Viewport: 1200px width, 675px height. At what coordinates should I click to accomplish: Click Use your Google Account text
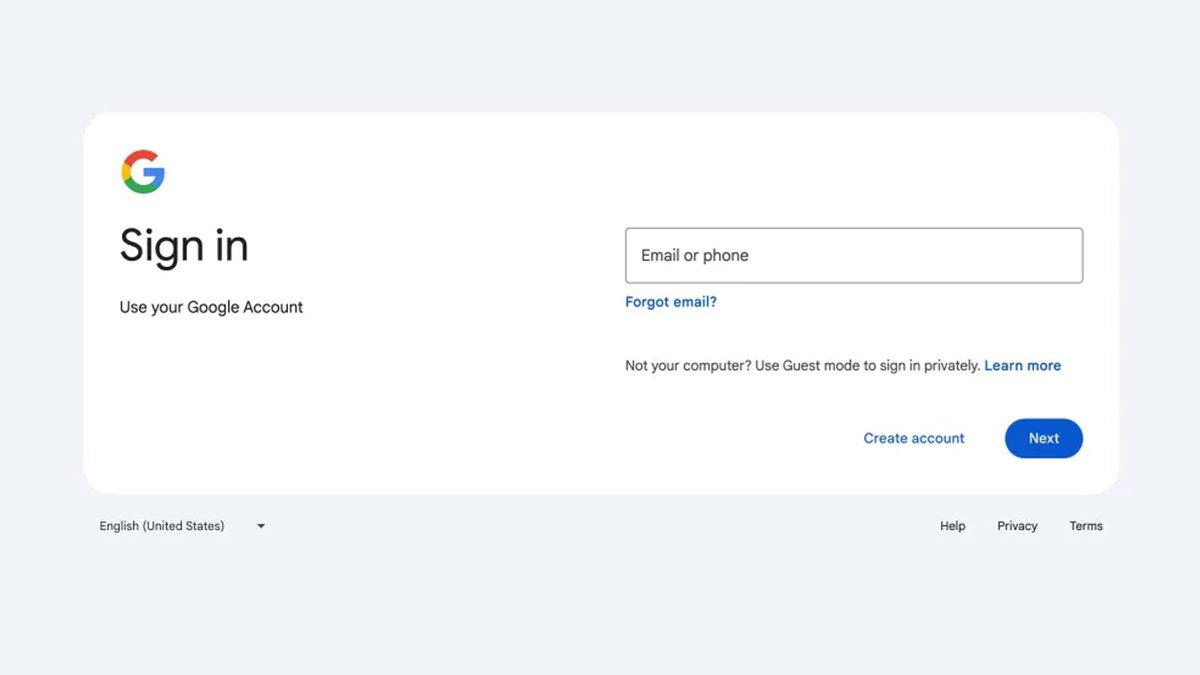[211, 307]
